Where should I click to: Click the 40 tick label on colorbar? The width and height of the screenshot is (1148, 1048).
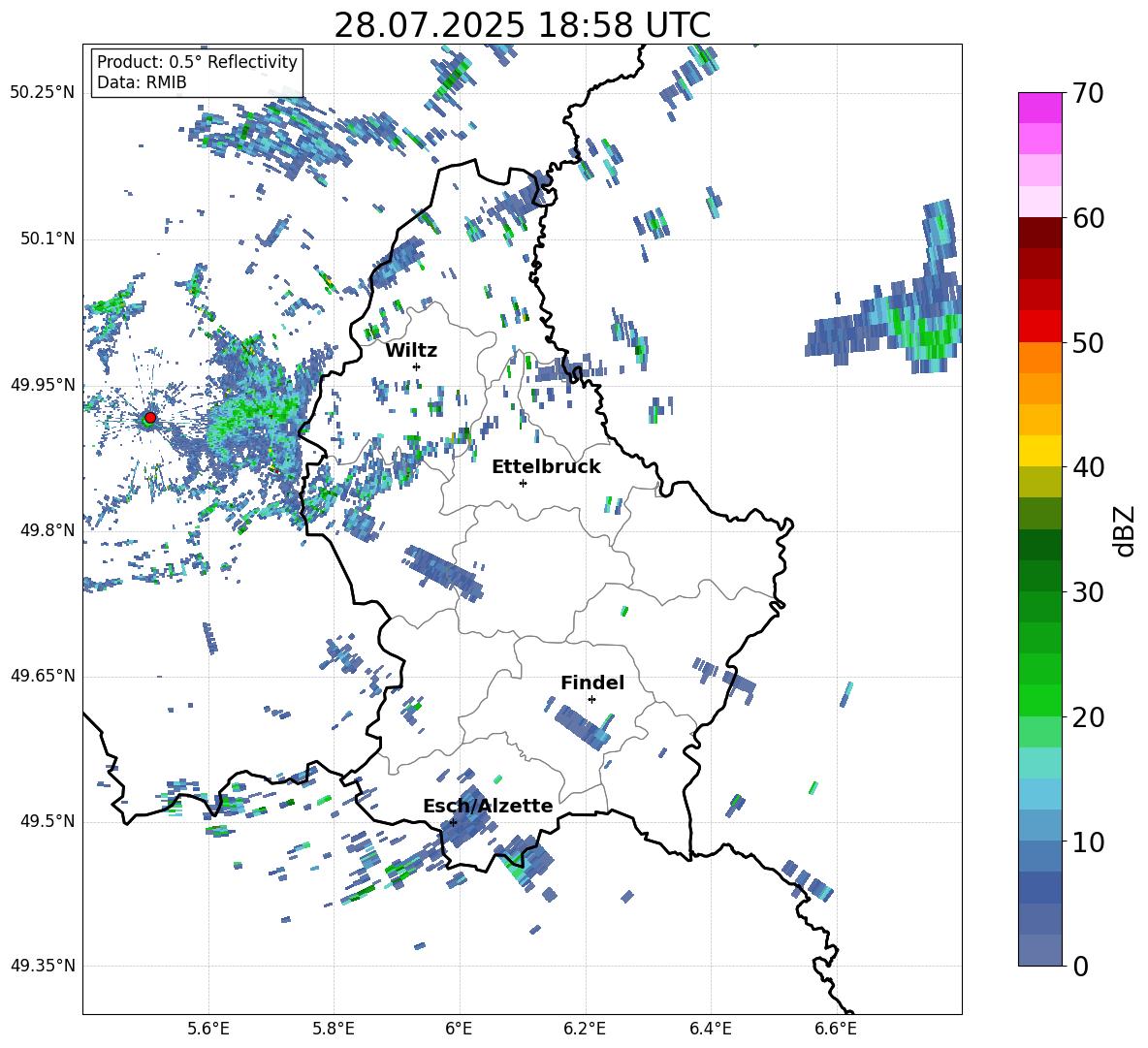1088,467
